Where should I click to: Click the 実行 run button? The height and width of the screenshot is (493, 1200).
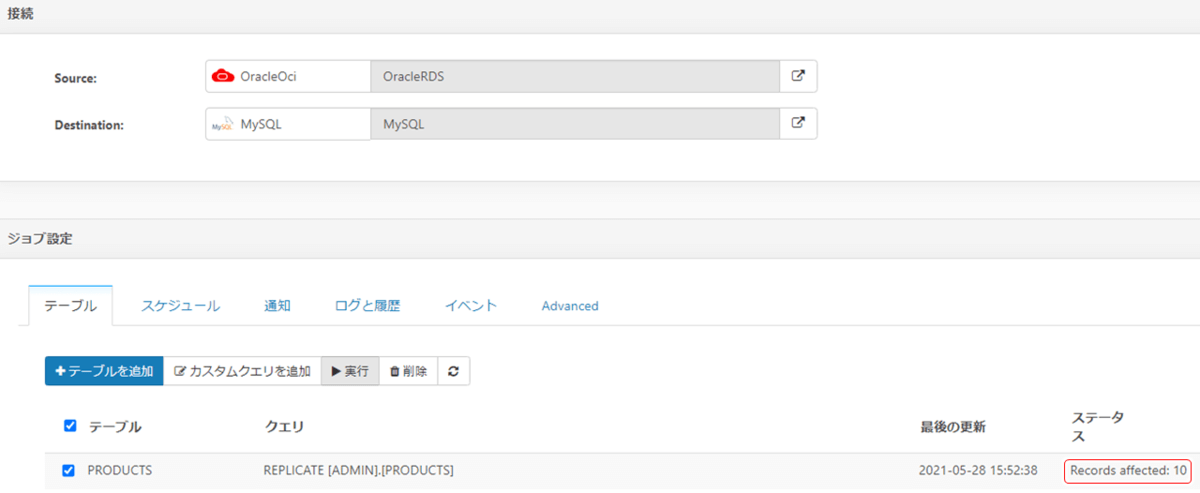click(350, 371)
